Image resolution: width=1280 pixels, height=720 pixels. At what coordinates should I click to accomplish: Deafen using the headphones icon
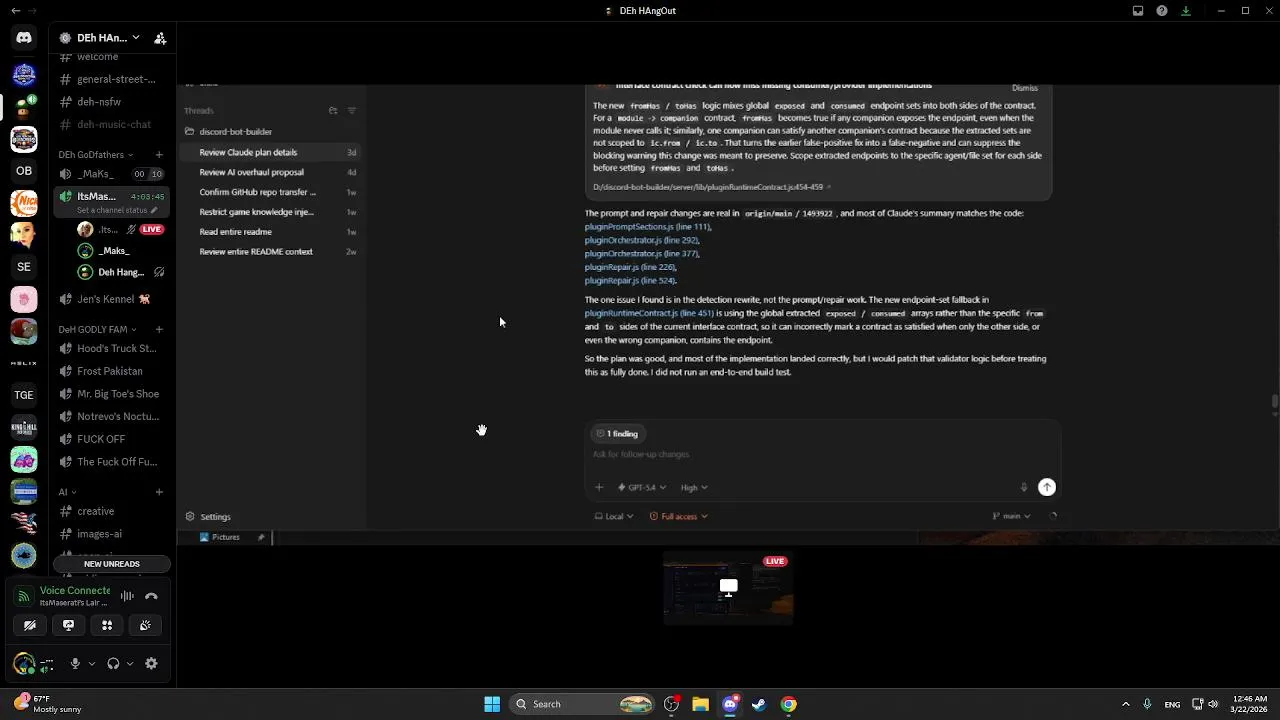(x=113, y=663)
